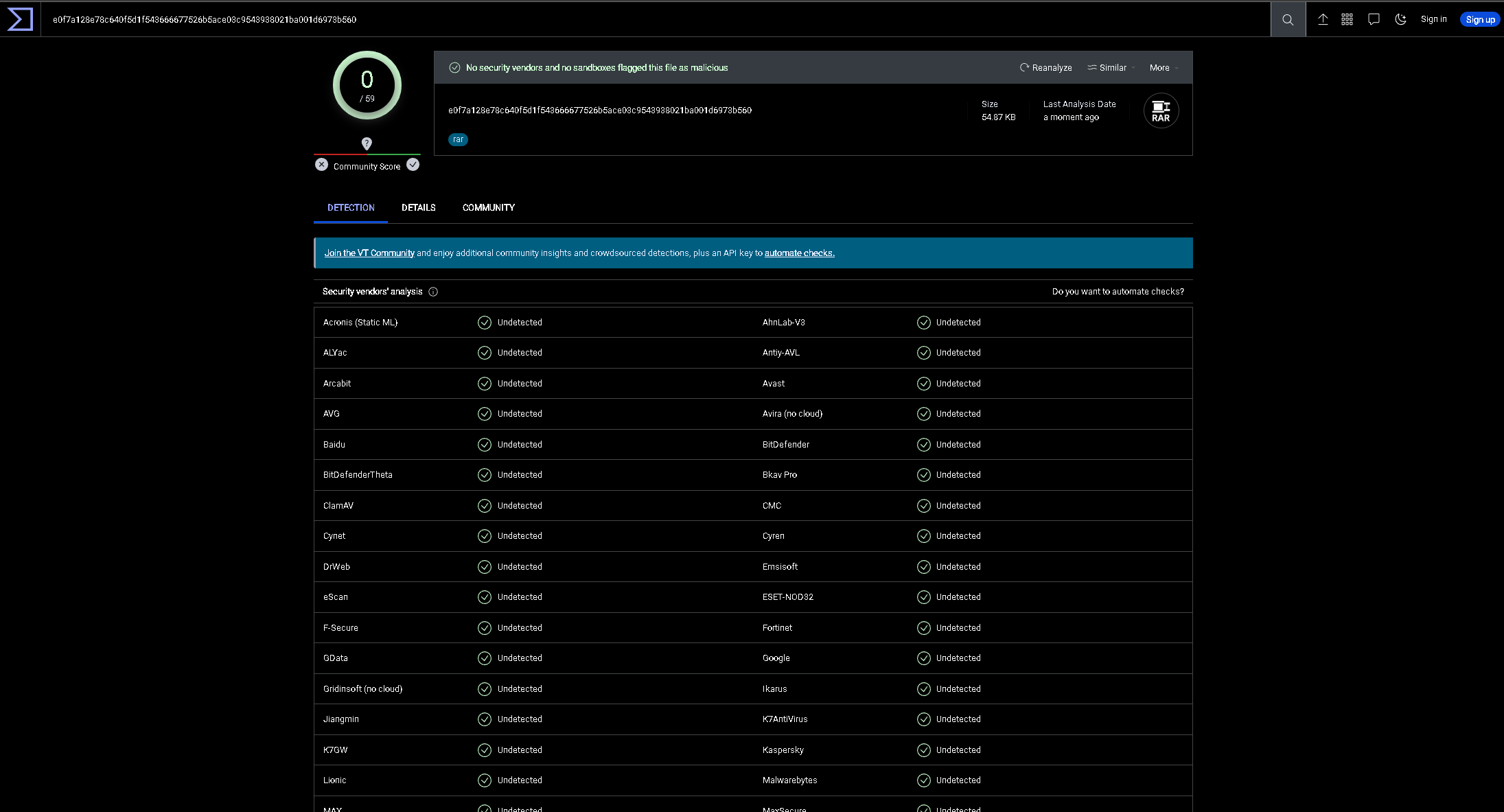Click the Arcabit undetected check icon

click(x=485, y=384)
